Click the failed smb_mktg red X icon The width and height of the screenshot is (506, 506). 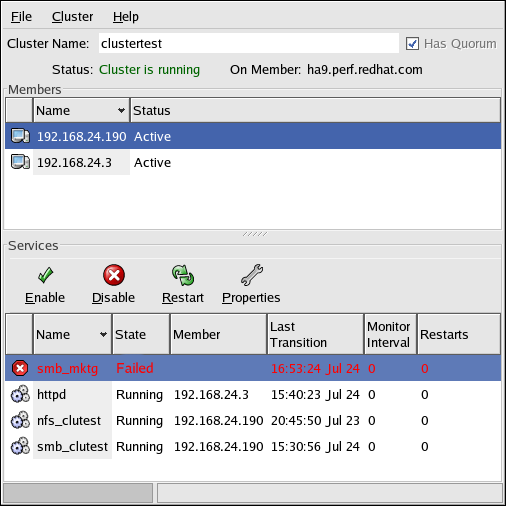[x=20, y=368]
